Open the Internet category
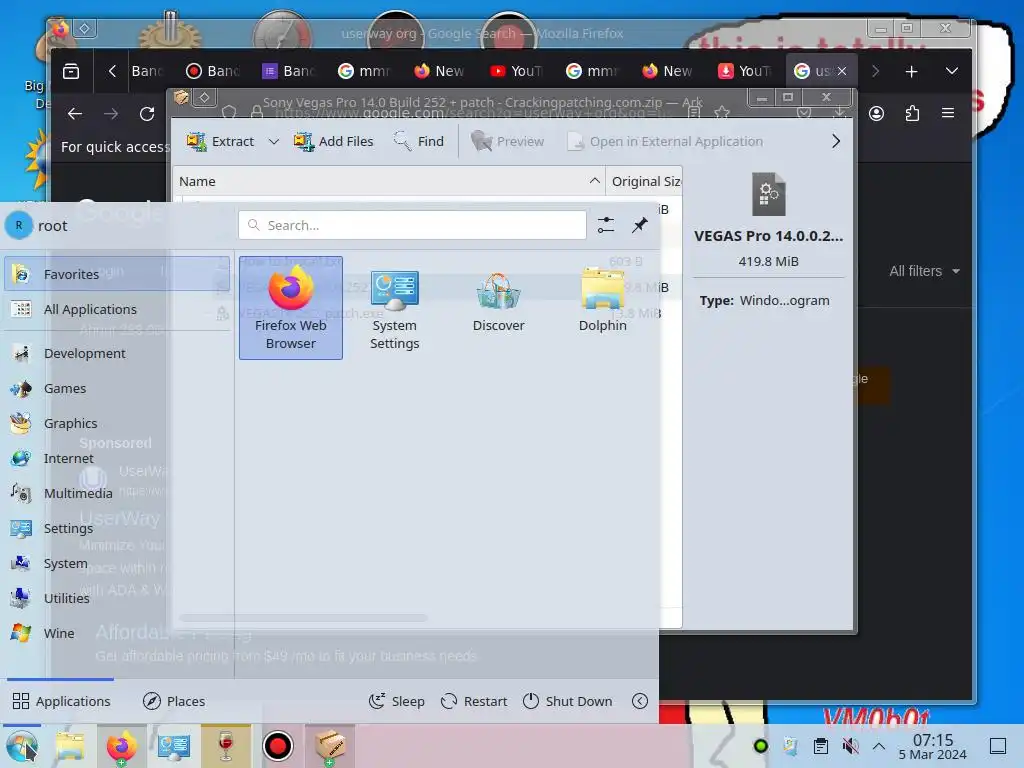The height and width of the screenshot is (768, 1024). point(118,458)
